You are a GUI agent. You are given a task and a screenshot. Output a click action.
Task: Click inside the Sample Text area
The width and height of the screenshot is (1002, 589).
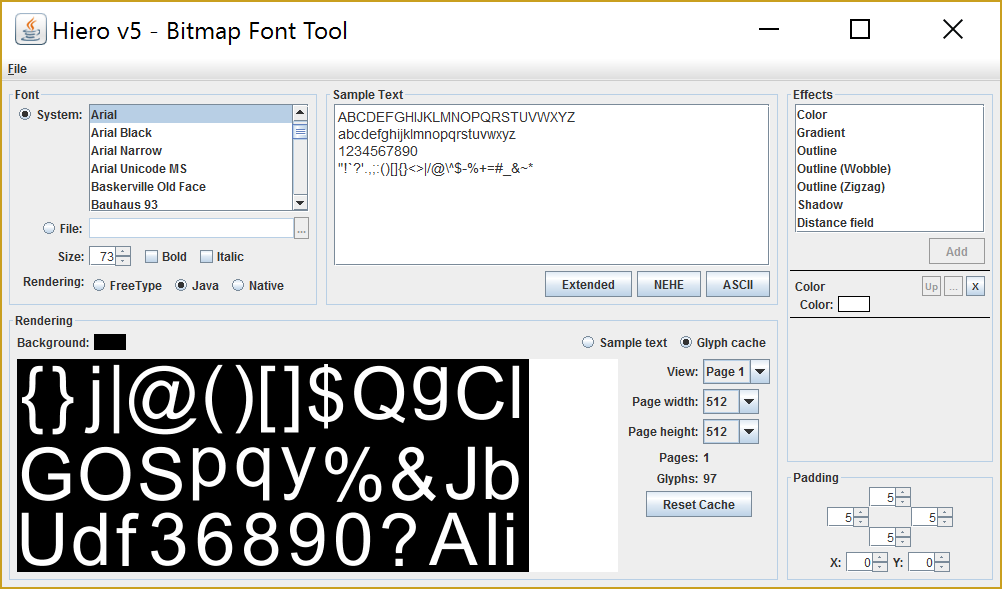(551, 185)
